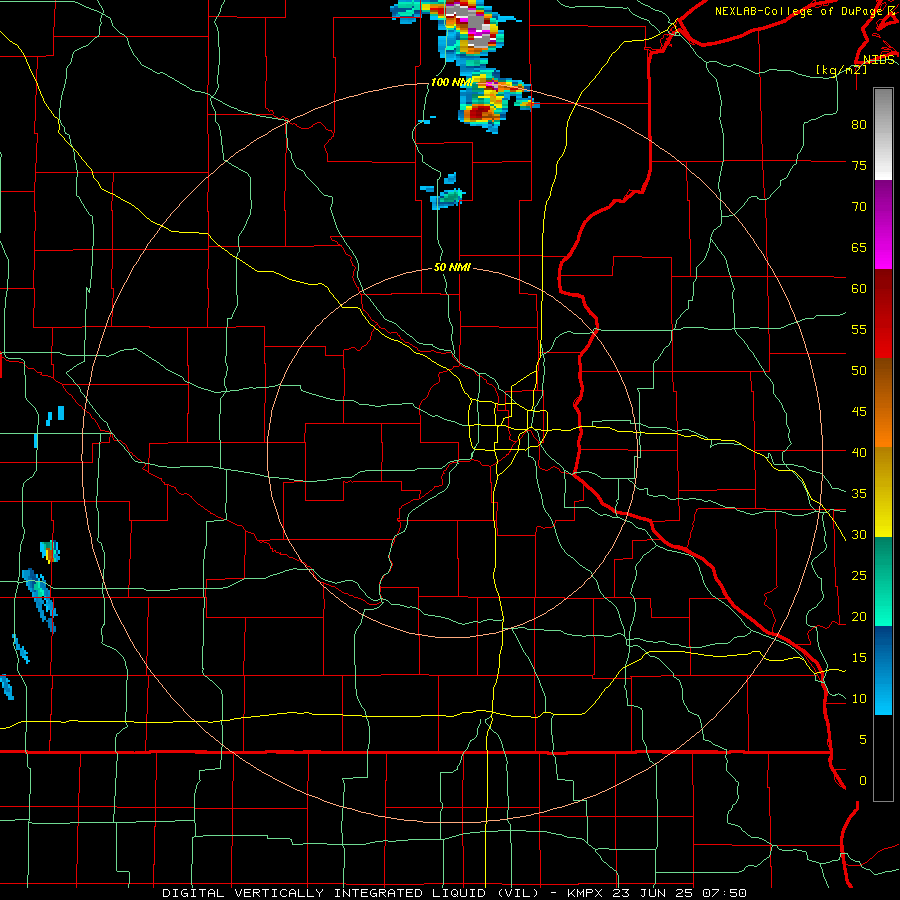Click the 75 value on the color scale
Image resolution: width=900 pixels, height=900 pixels.
[859, 165]
